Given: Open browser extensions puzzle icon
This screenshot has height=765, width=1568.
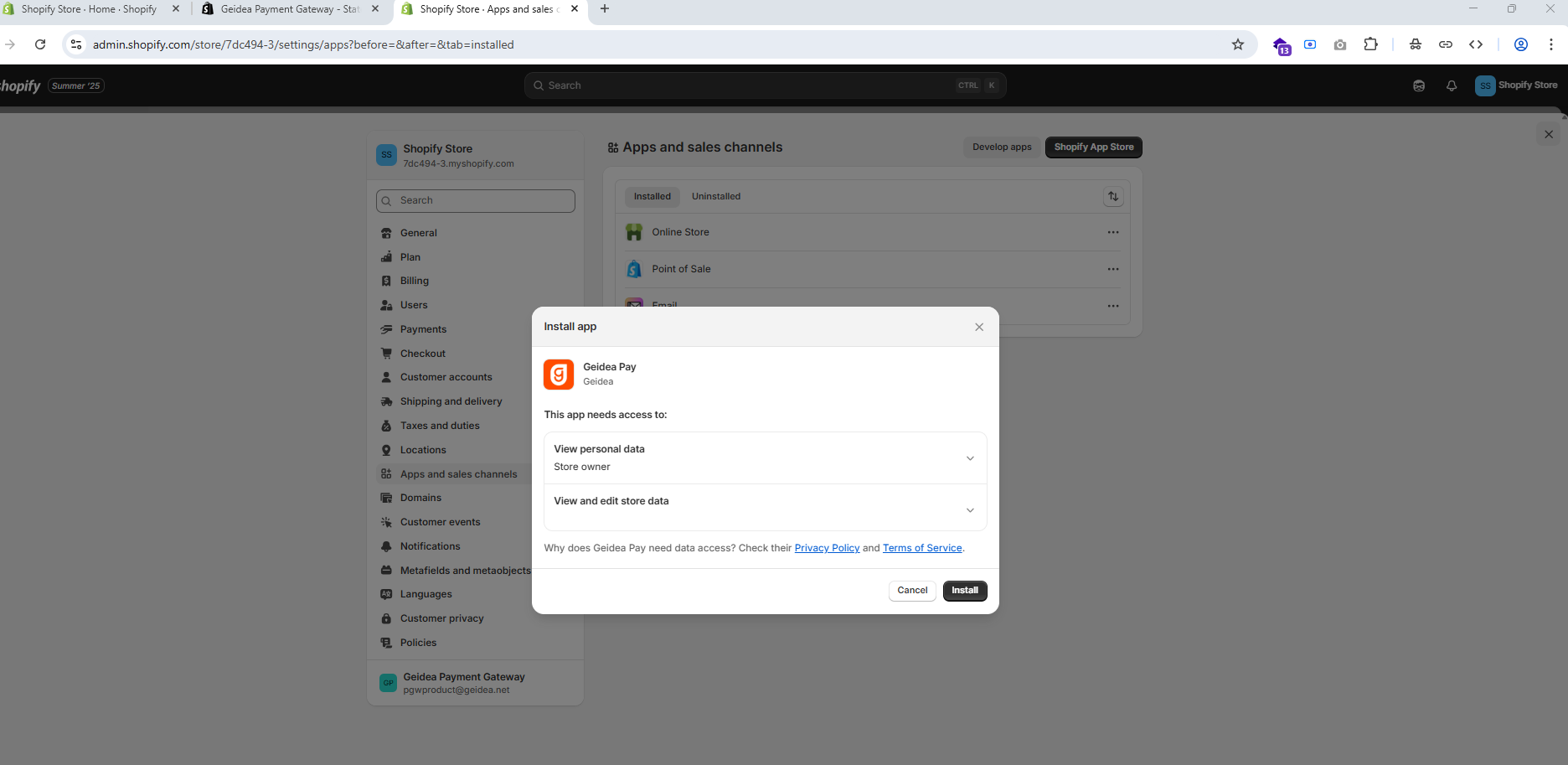Looking at the screenshot, I should click(x=1370, y=44).
